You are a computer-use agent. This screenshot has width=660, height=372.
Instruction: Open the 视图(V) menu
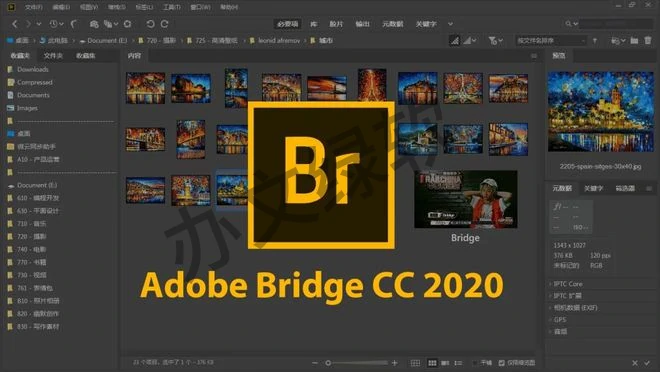click(x=89, y=7)
